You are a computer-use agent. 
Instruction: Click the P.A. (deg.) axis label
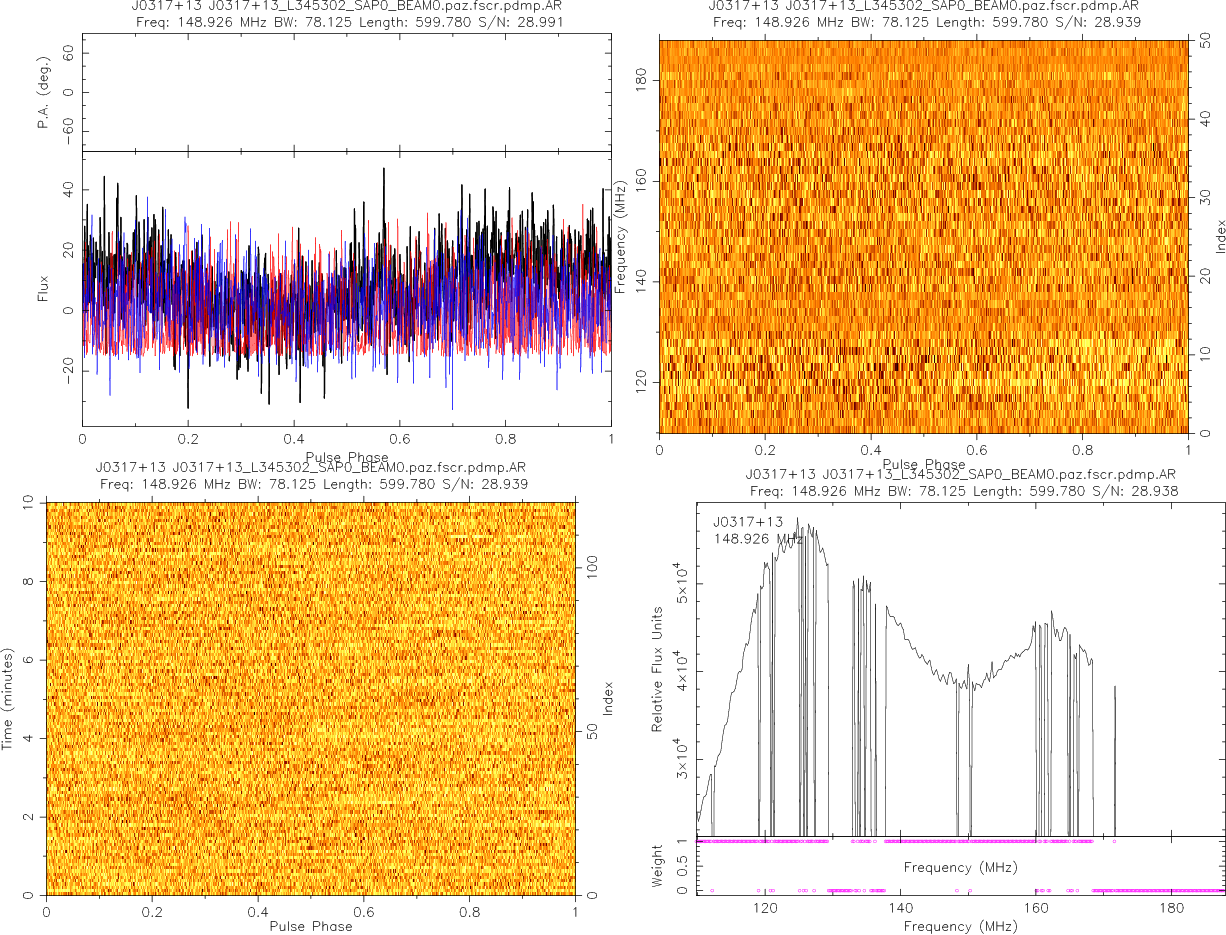pyautogui.click(x=43, y=92)
